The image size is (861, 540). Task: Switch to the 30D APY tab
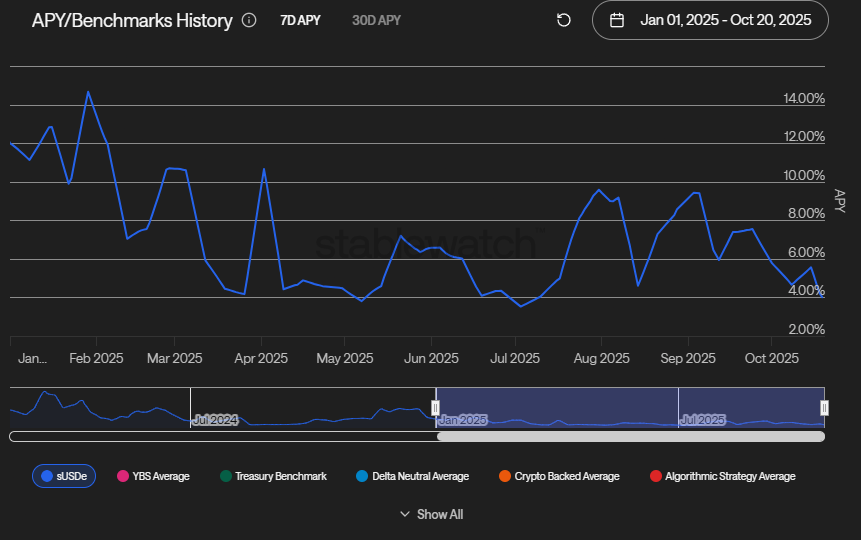point(376,20)
